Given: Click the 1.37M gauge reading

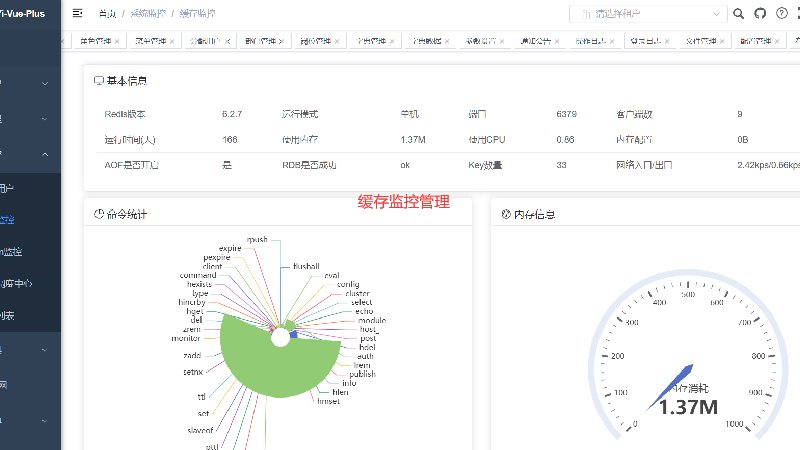Looking at the screenshot, I should coord(688,407).
